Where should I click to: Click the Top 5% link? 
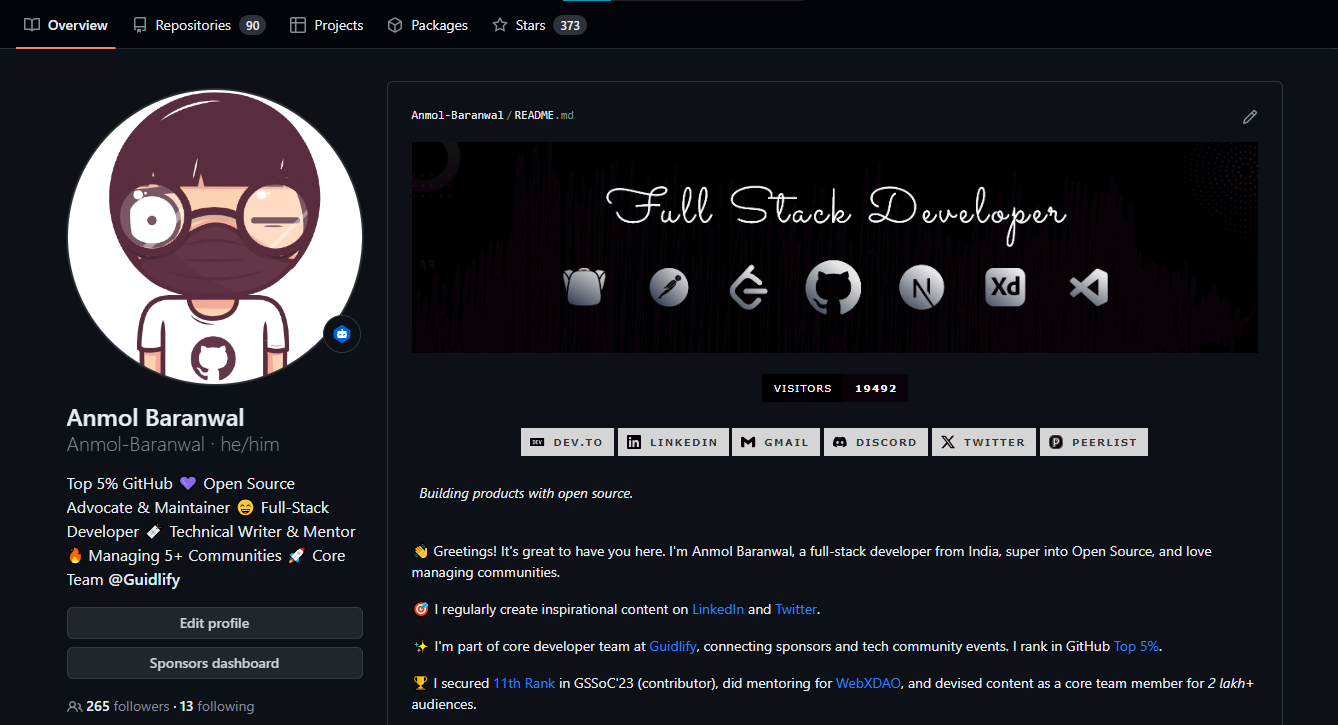pos(1136,646)
